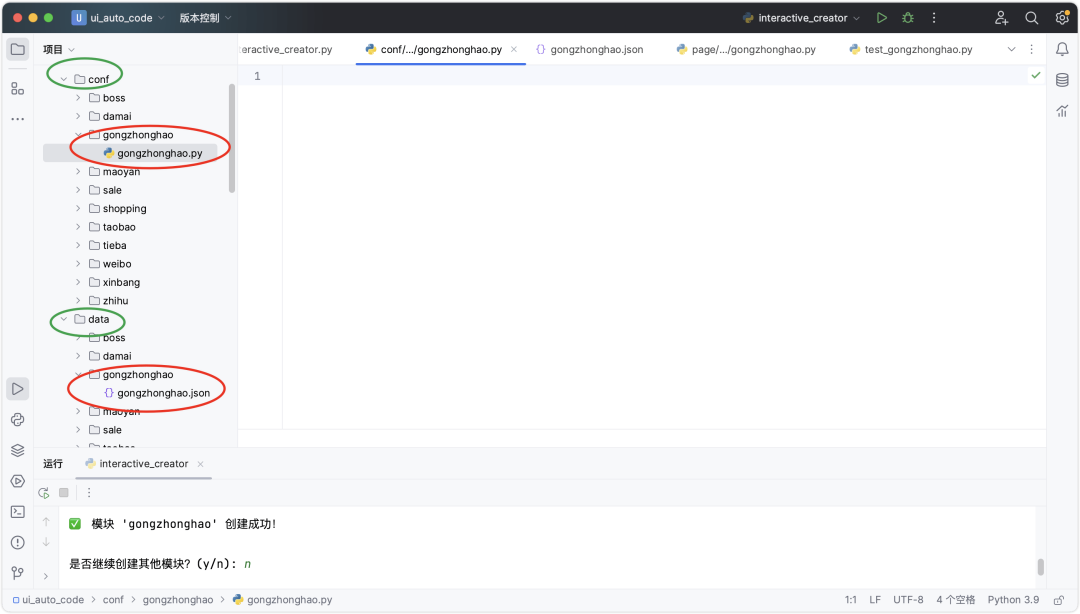Expand the xinbang folder
The width and height of the screenshot is (1080, 614).
pos(79,283)
